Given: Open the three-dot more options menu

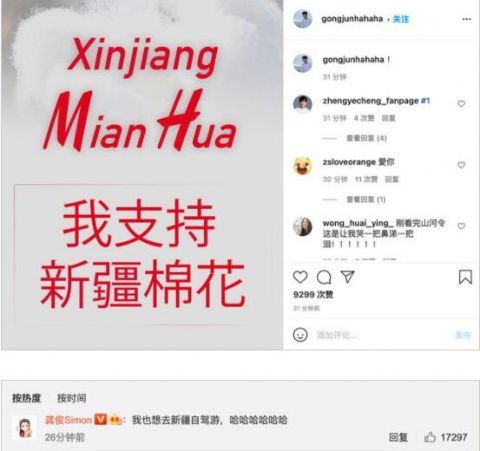Looking at the screenshot, I should pyautogui.click(x=467, y=19).
